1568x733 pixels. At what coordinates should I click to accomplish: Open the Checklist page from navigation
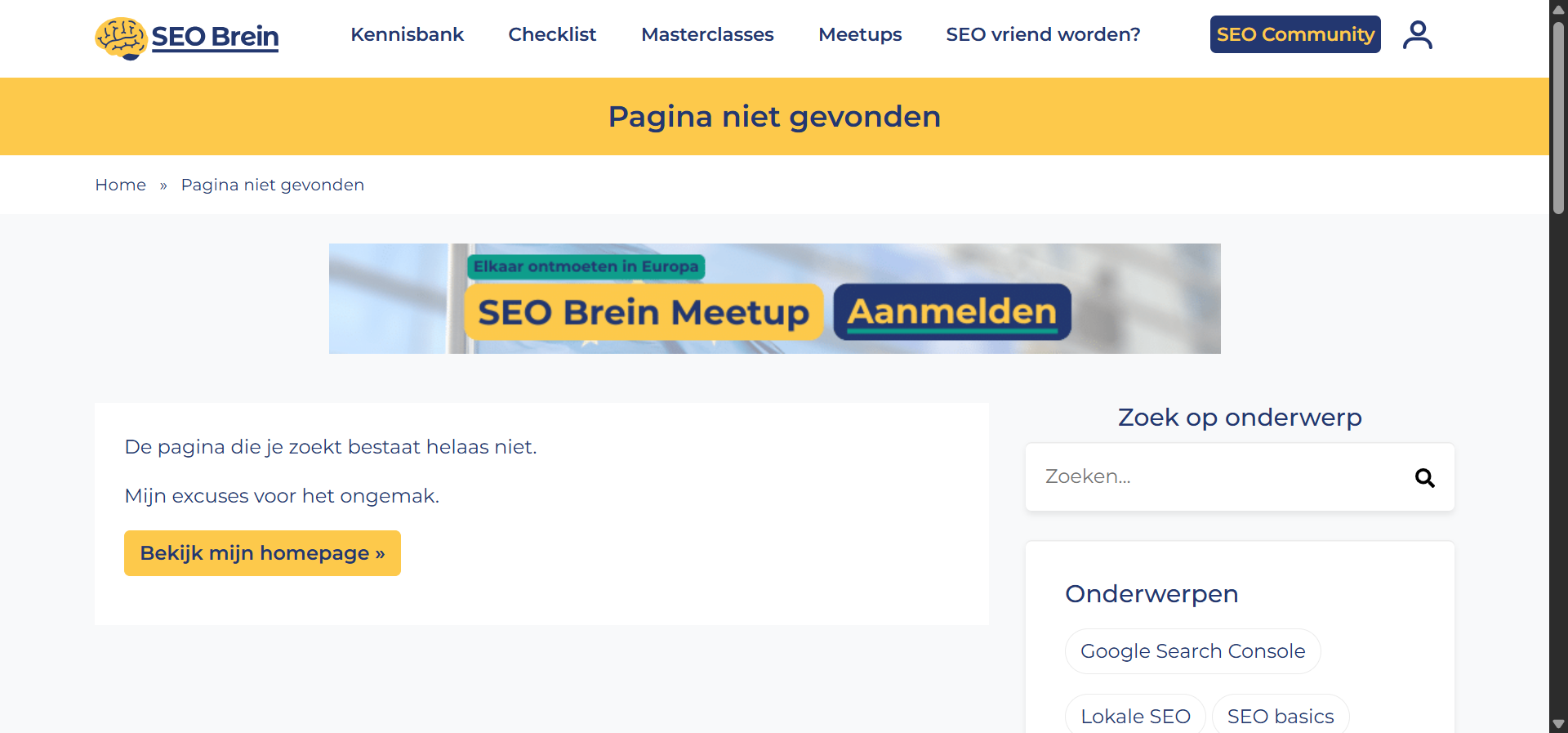tap(552, 34)
